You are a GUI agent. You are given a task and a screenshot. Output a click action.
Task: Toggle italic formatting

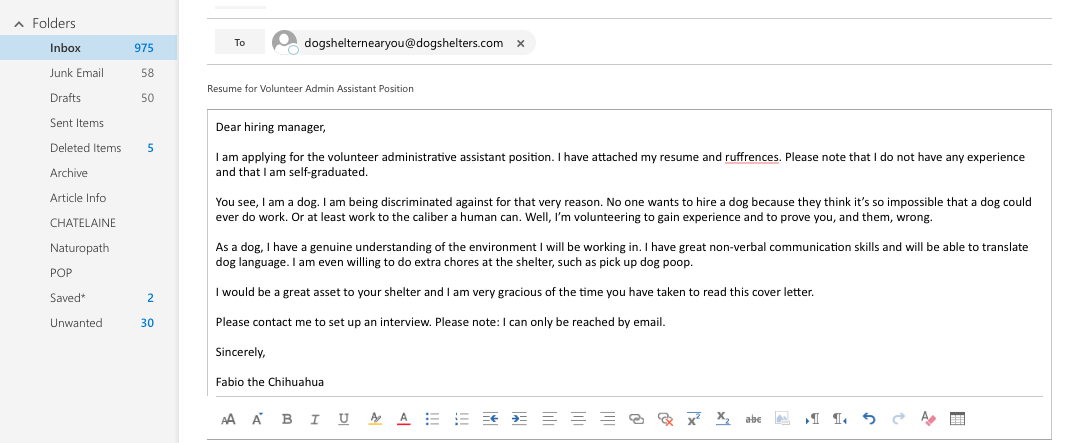point(315,419)
